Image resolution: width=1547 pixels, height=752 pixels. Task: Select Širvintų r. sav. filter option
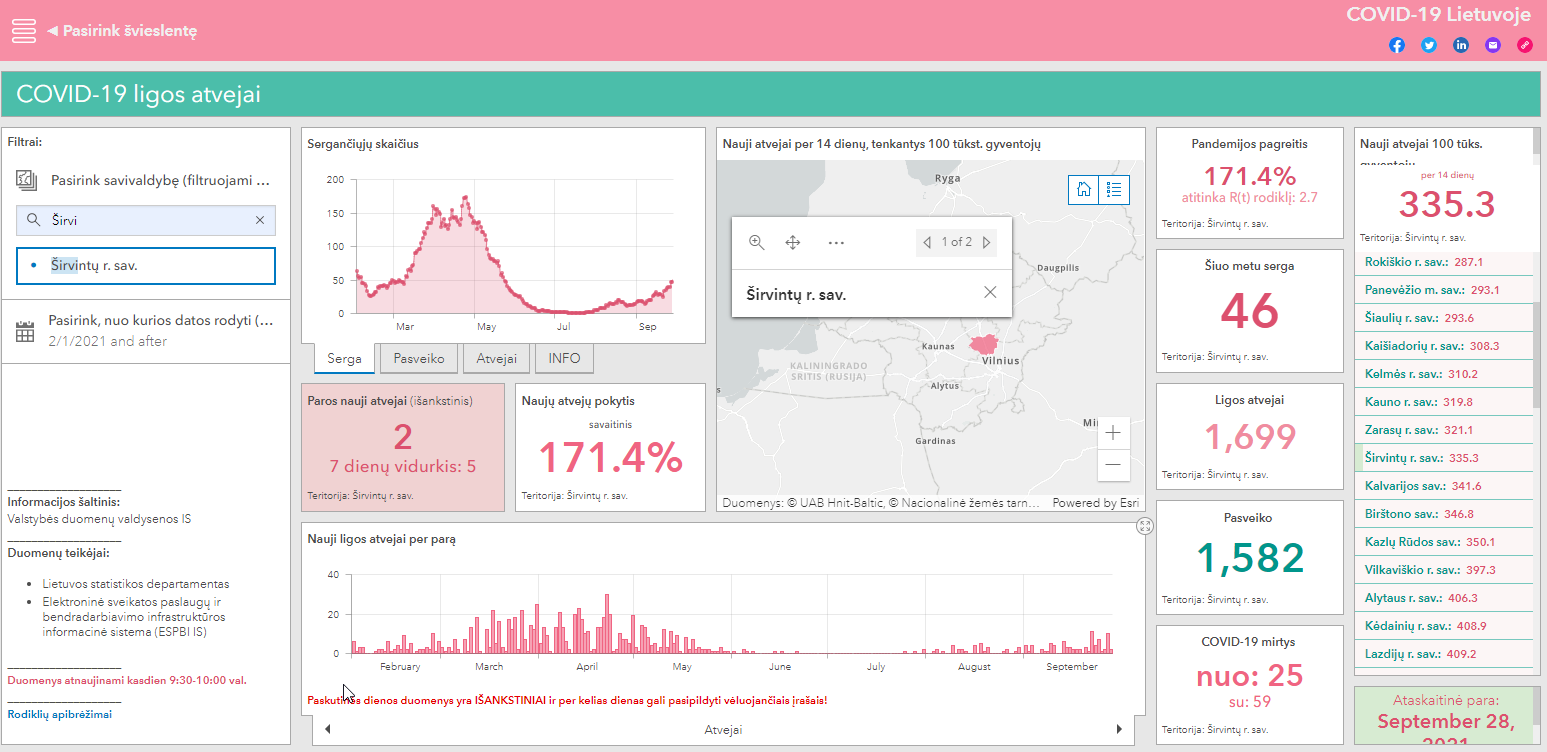146,266
